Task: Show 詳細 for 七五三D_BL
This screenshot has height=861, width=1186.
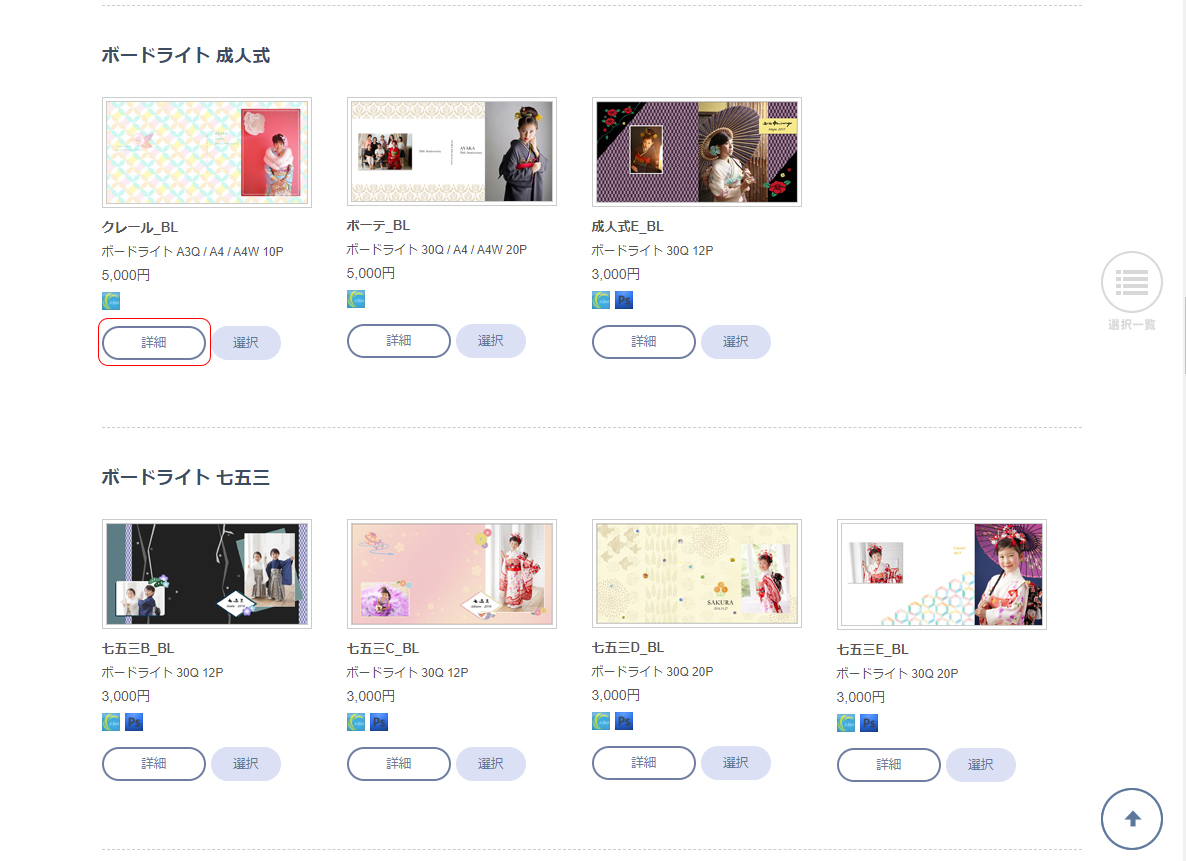Action: [x=643, y=763]
